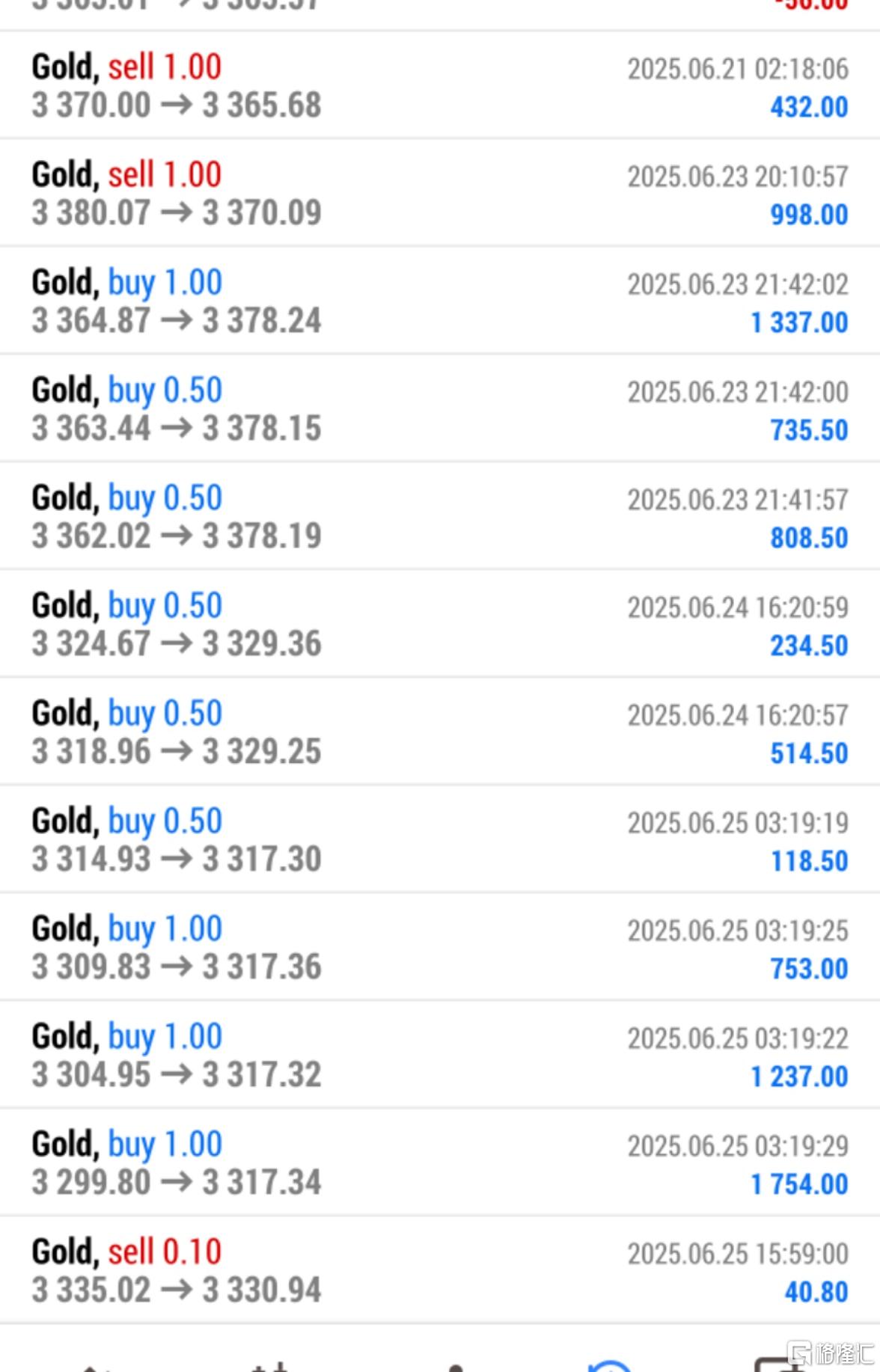
Task: Click the 998.00 profit value
Action: point(809,215)
